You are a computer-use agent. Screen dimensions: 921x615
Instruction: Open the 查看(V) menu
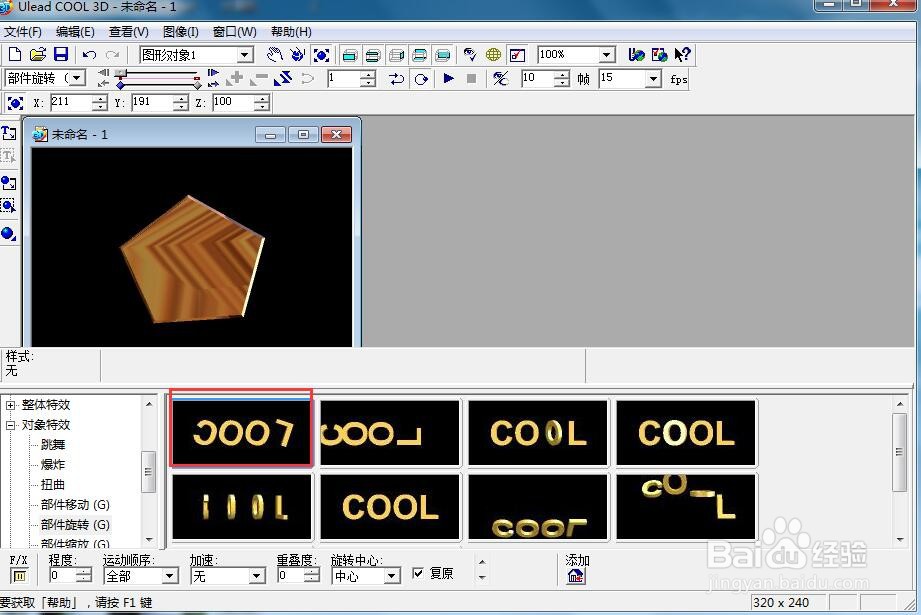pyautogui.click(x=129, y=32)
